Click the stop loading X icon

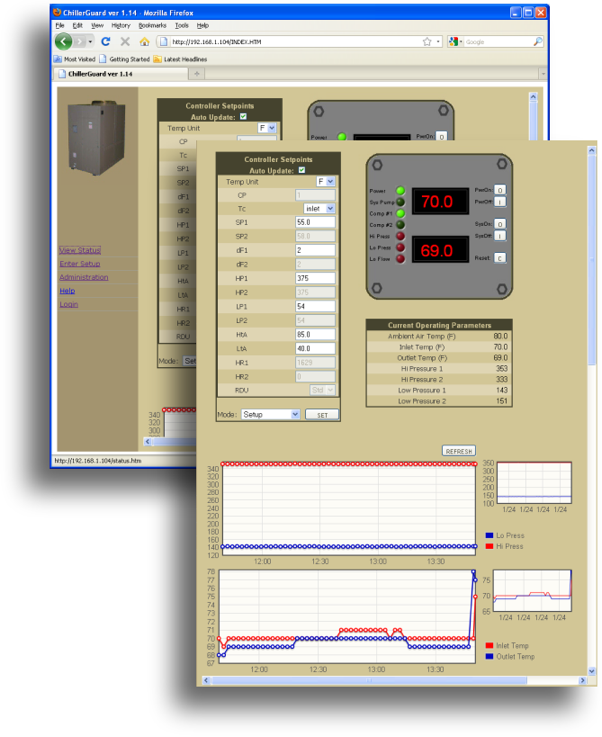pos(125,42)
